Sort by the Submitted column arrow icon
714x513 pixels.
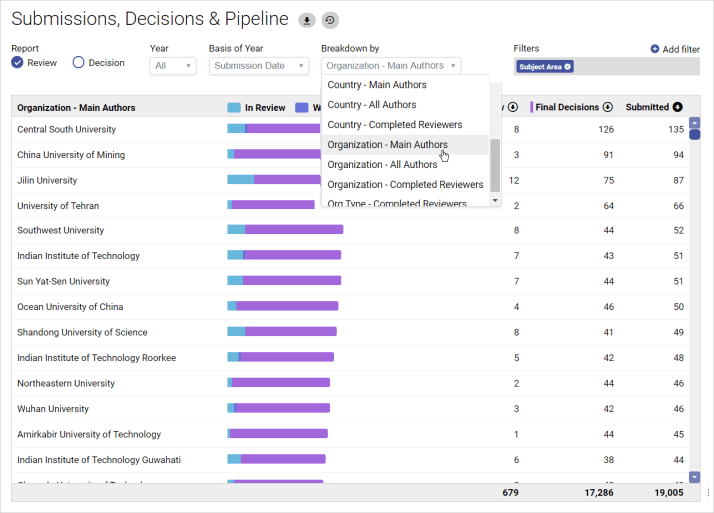point(677,107)
